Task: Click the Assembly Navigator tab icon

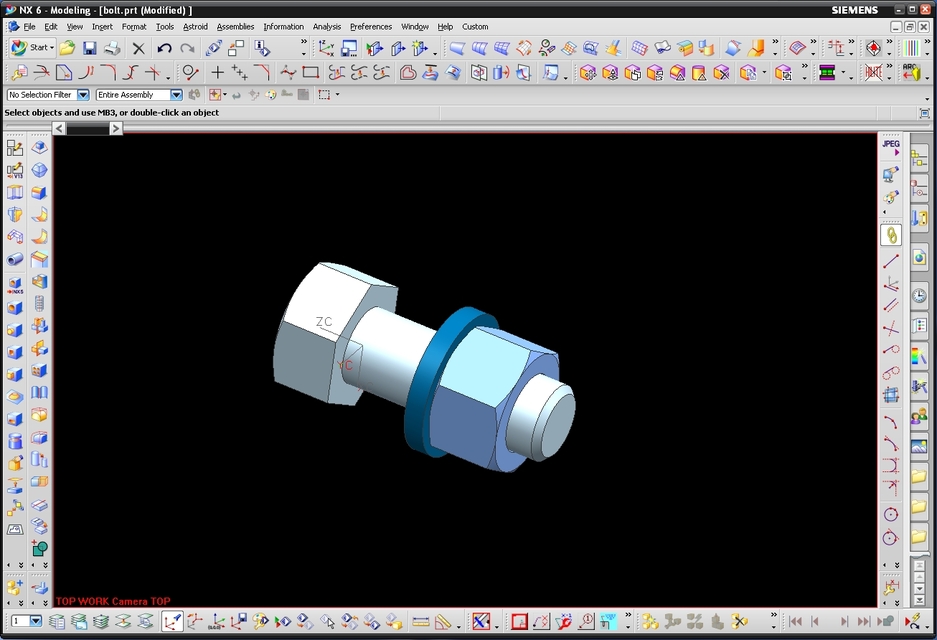Action: point(919,160)
